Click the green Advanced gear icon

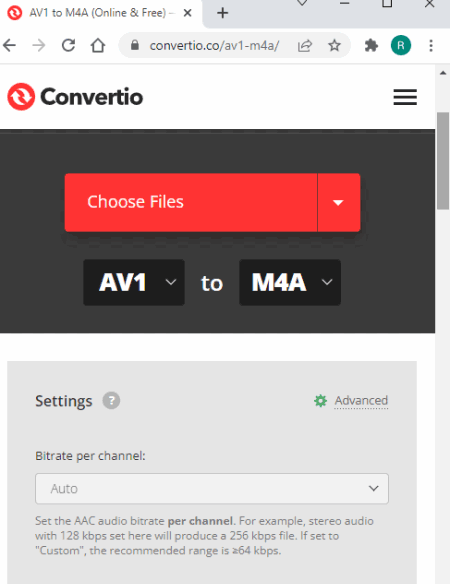(320, 401)
